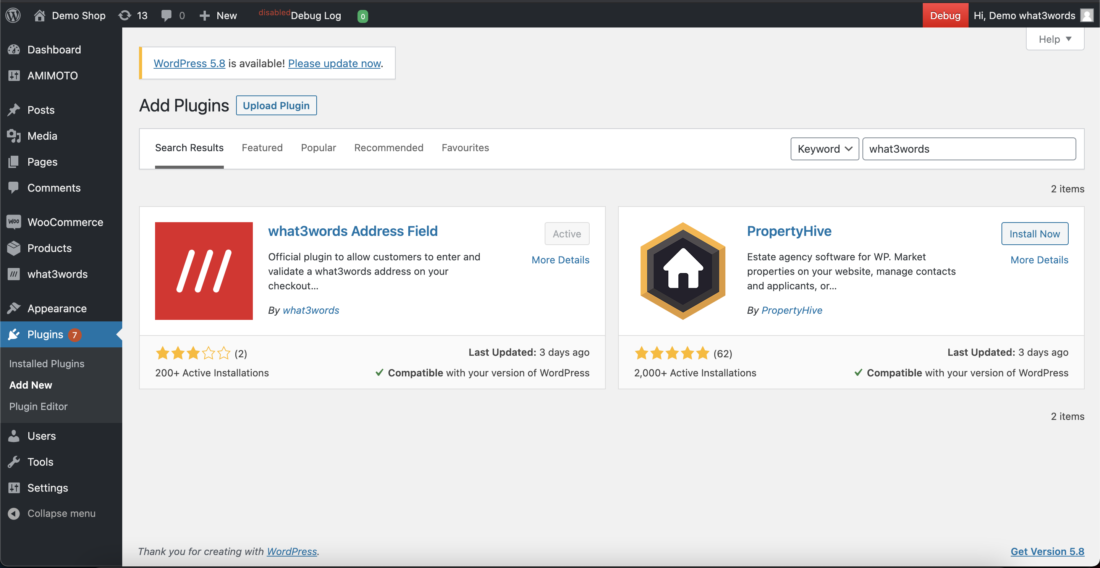Click the Products box icon
Viewport: 1100px width, 568px height.
click(13, 248)
